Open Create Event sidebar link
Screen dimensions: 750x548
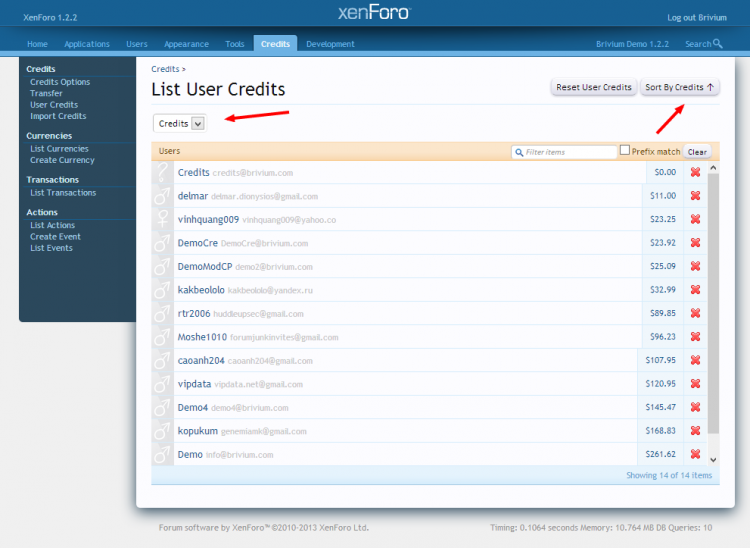pos(55,237)
